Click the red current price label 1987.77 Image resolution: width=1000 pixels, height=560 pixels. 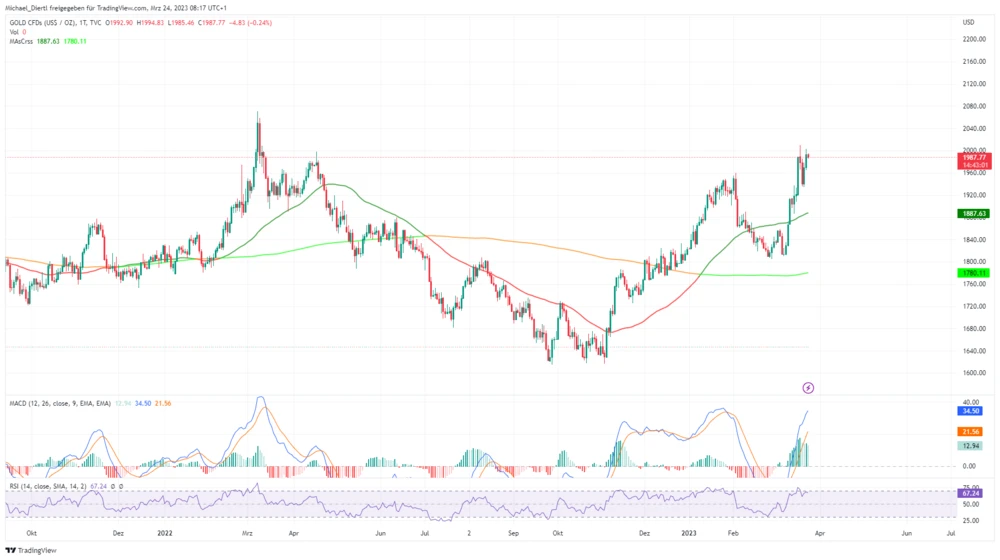pos(974,157)
